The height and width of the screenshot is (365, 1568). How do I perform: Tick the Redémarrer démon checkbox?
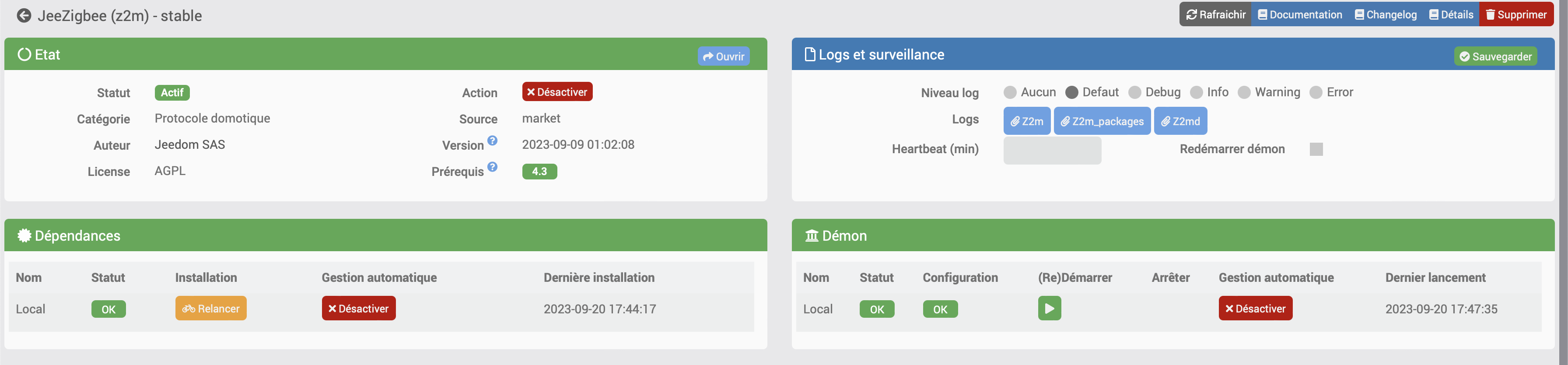[1316, 149]
